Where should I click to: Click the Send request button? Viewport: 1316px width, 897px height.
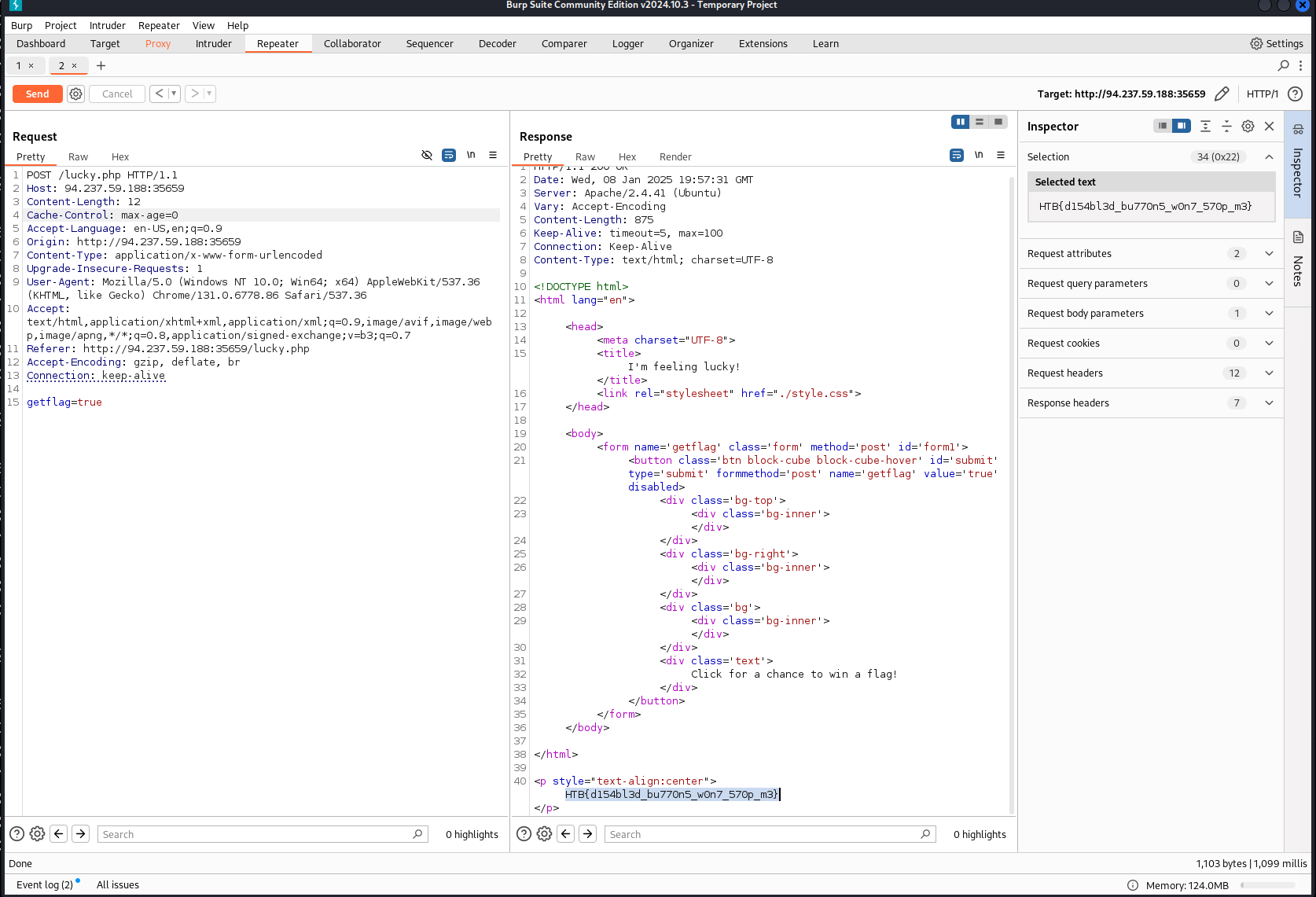[x=37, y=94]
